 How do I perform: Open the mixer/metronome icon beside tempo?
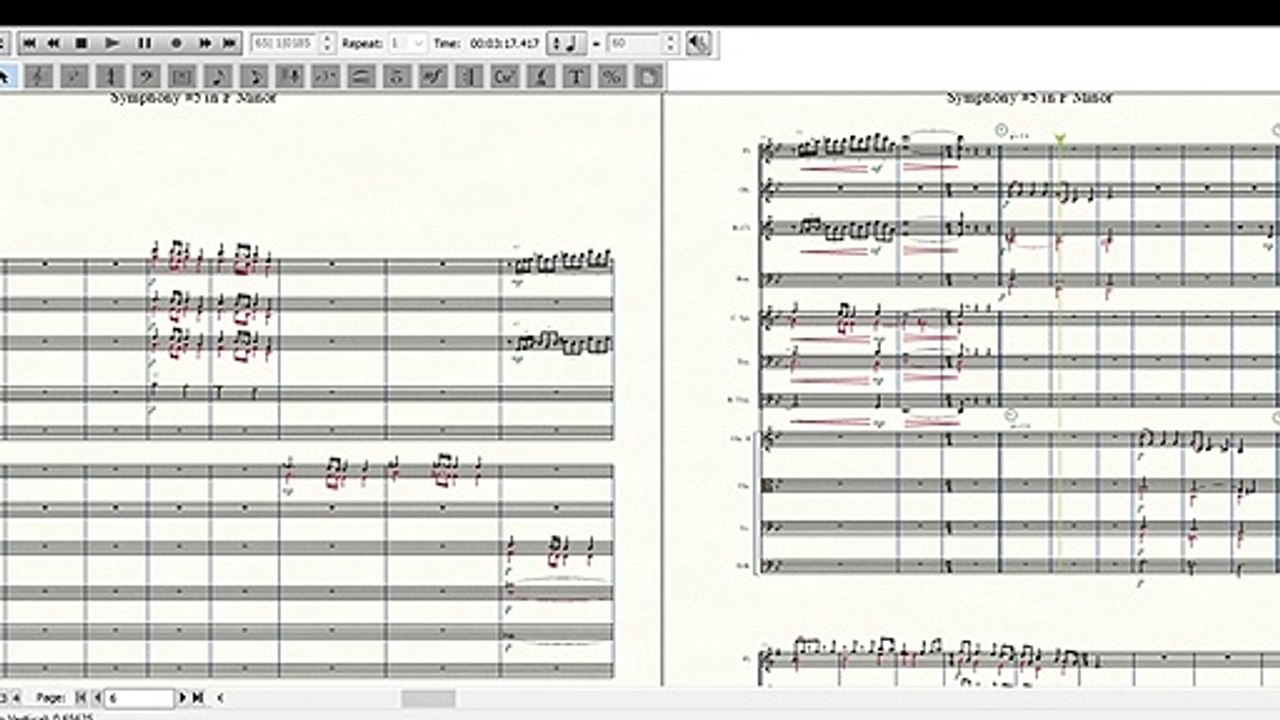tap(699, 43)
